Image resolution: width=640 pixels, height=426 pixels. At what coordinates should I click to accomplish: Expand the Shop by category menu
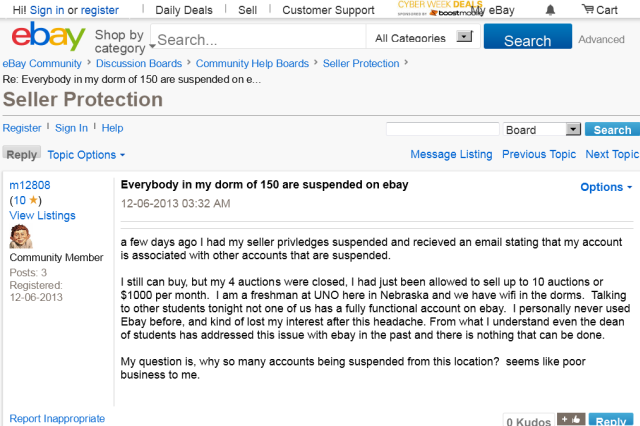click(124, 41)
